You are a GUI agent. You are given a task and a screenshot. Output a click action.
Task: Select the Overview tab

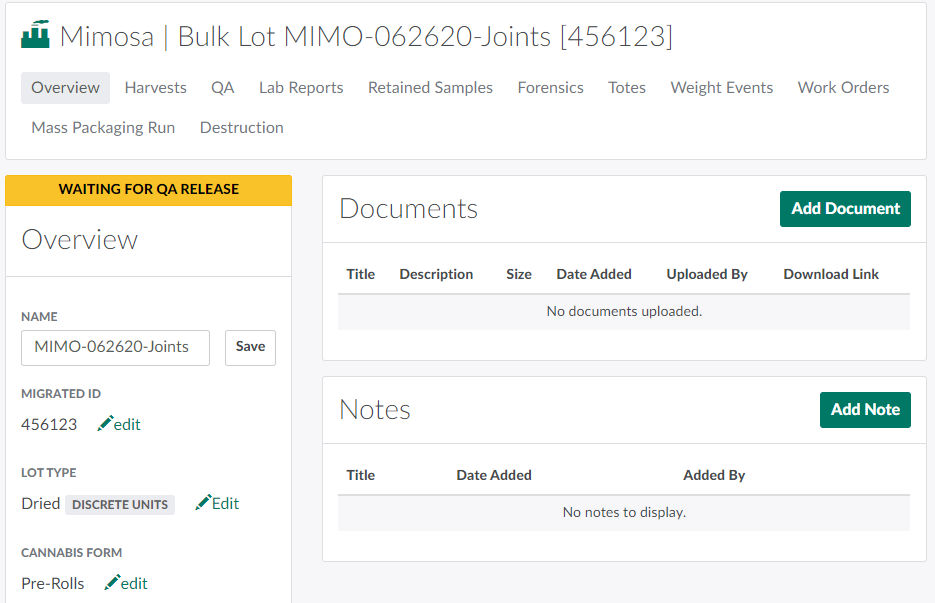pyautogui.click(x=65, y=88)
